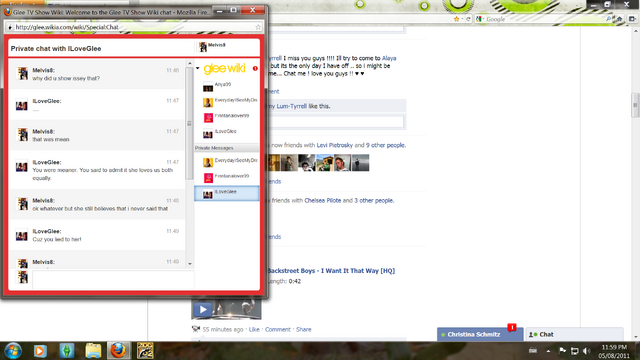
Task: Click the bookmark star in chat address bar
Action: pyautogui.click(x=258, y=27)
